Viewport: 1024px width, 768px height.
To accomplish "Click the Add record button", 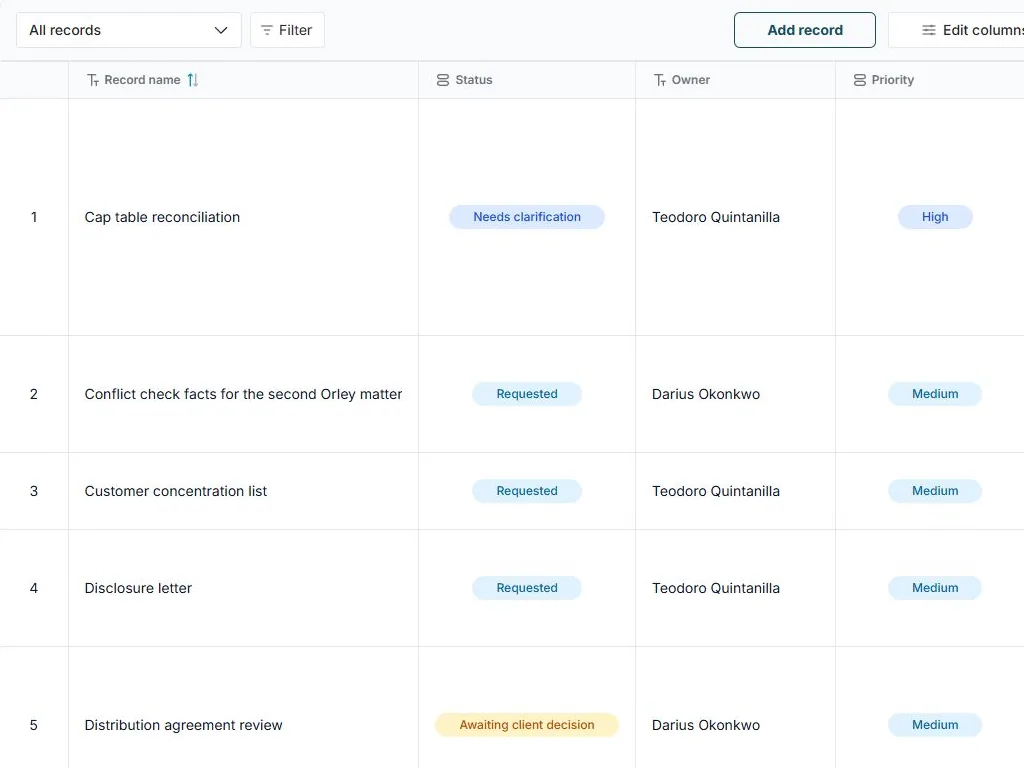I will (805, 30).
